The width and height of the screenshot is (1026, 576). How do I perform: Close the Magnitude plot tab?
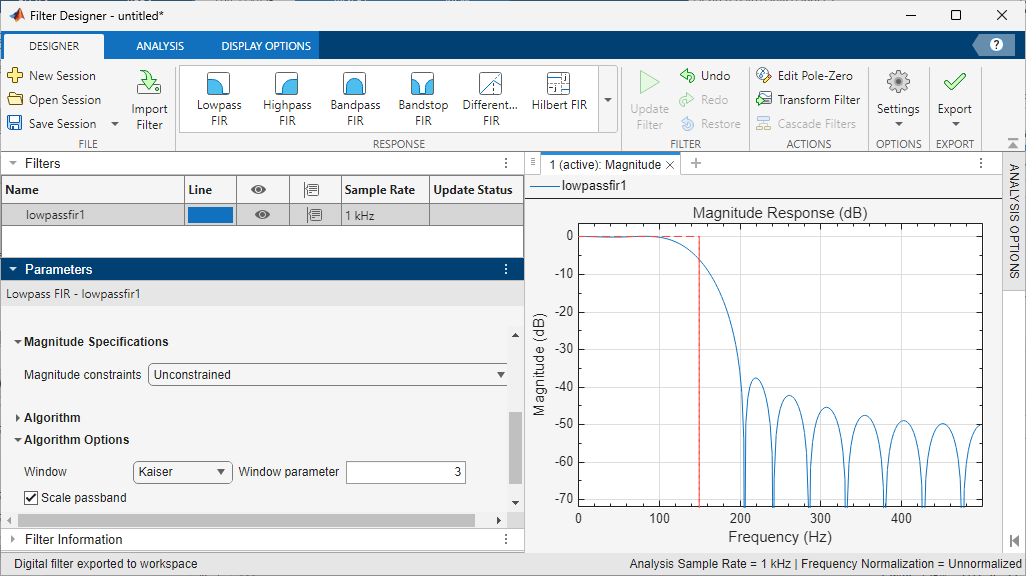[670, 165]
